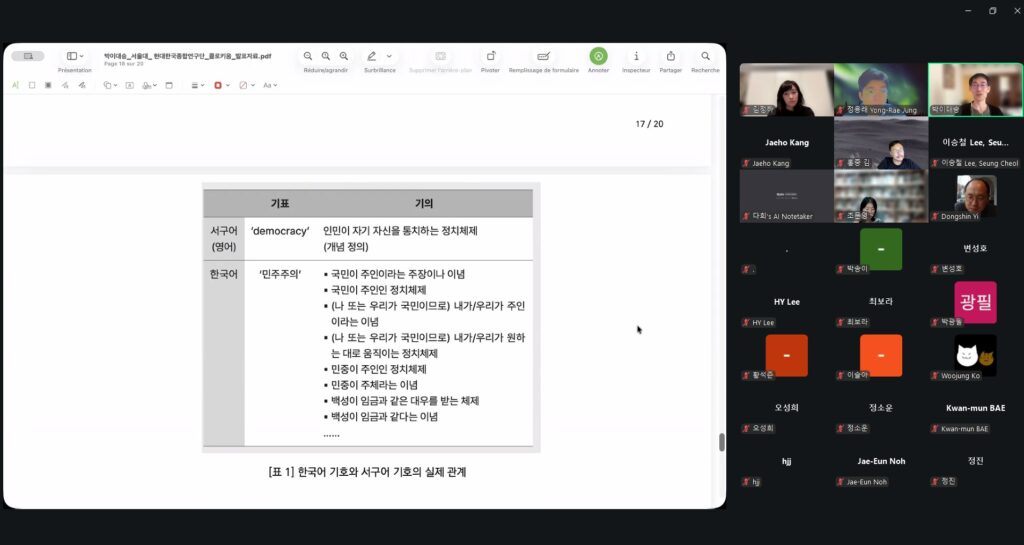Screen dimensions: 1024x545
Task: Open the Aa text style dropdown
Action: click(270, 86)
